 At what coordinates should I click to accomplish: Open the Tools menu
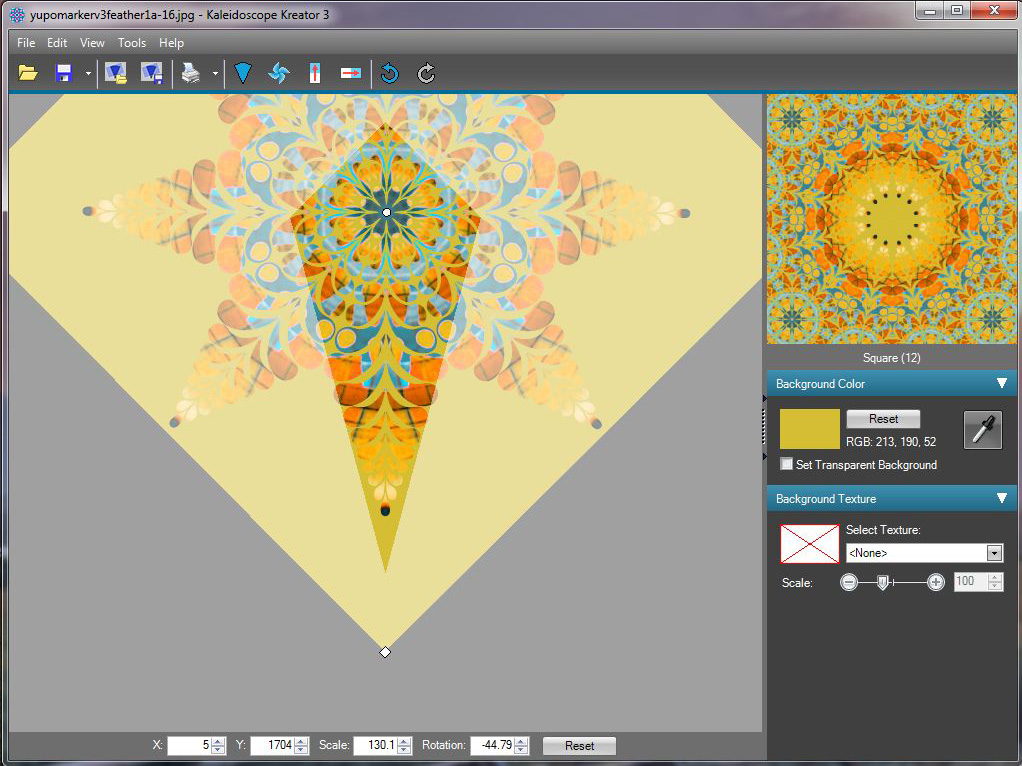point(131,43)
